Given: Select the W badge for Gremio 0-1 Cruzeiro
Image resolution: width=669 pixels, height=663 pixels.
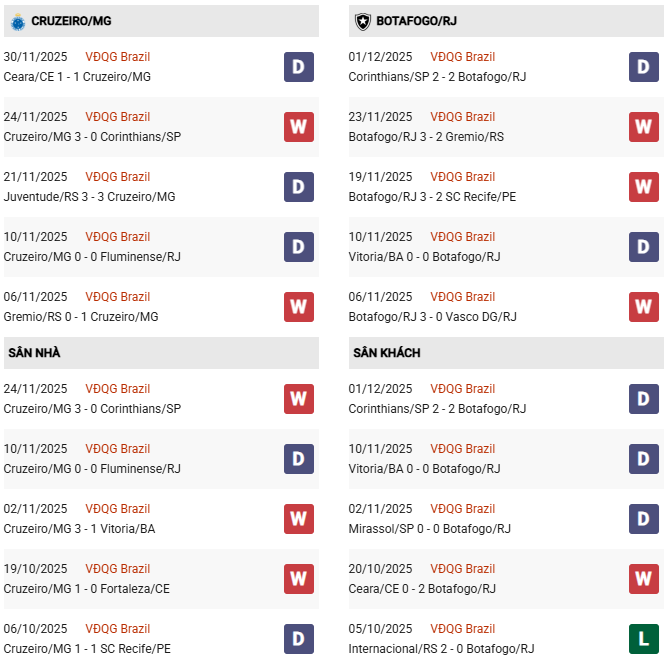Looking at the screenshot, I should 299,307.
